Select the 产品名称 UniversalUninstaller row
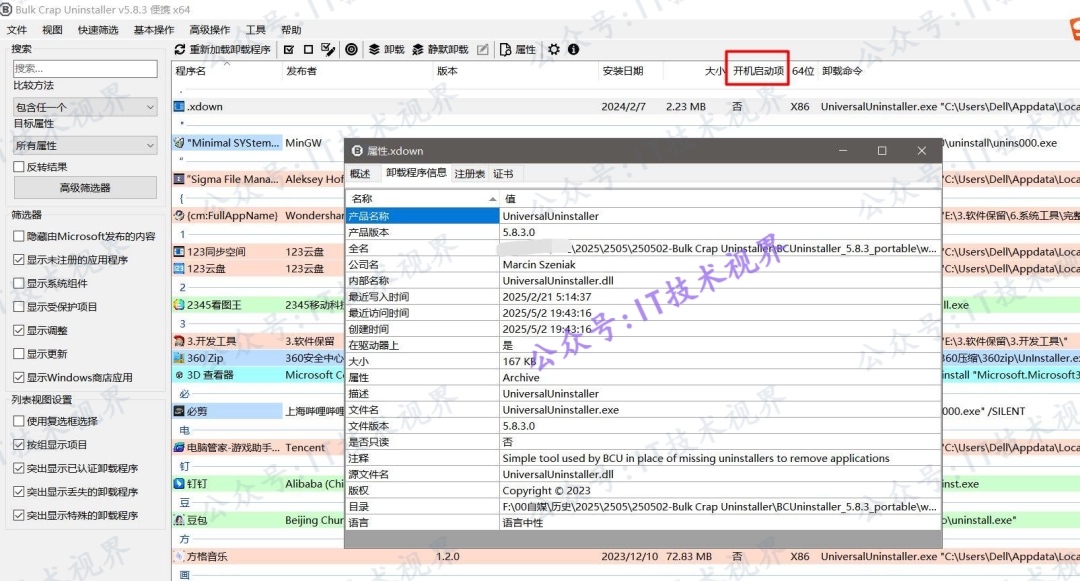 coord(643,216)
